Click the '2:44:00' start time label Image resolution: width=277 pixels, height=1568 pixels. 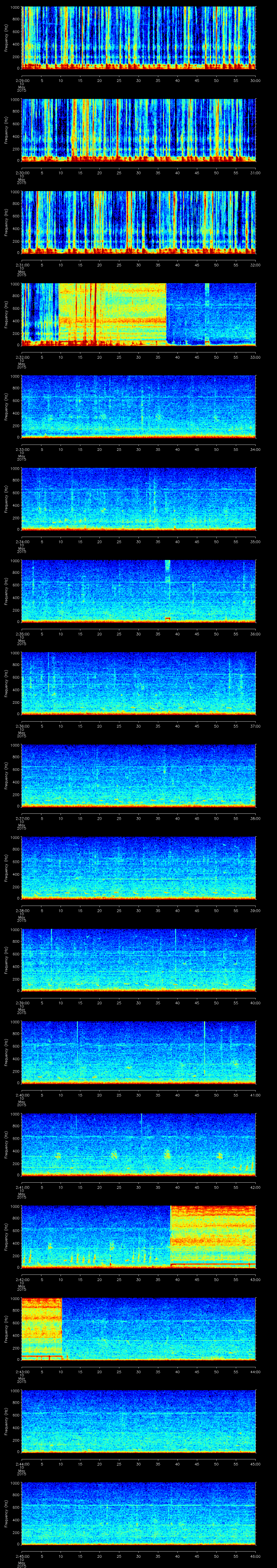tap(22, 1464)
